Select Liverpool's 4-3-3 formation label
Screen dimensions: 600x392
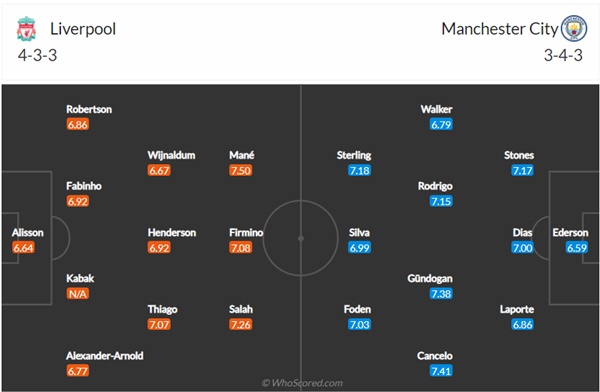38,55
